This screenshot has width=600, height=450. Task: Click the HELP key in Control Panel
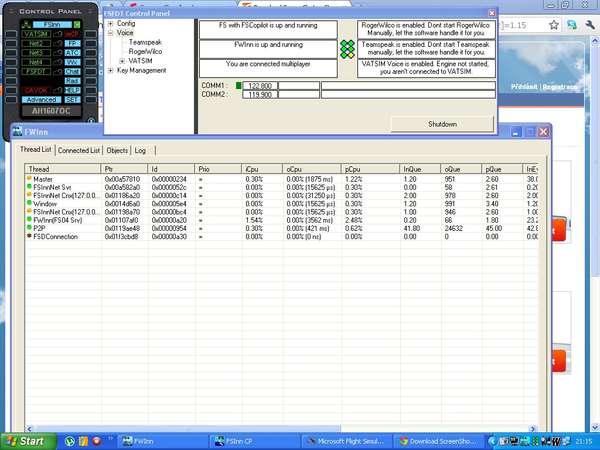(72, 90)
